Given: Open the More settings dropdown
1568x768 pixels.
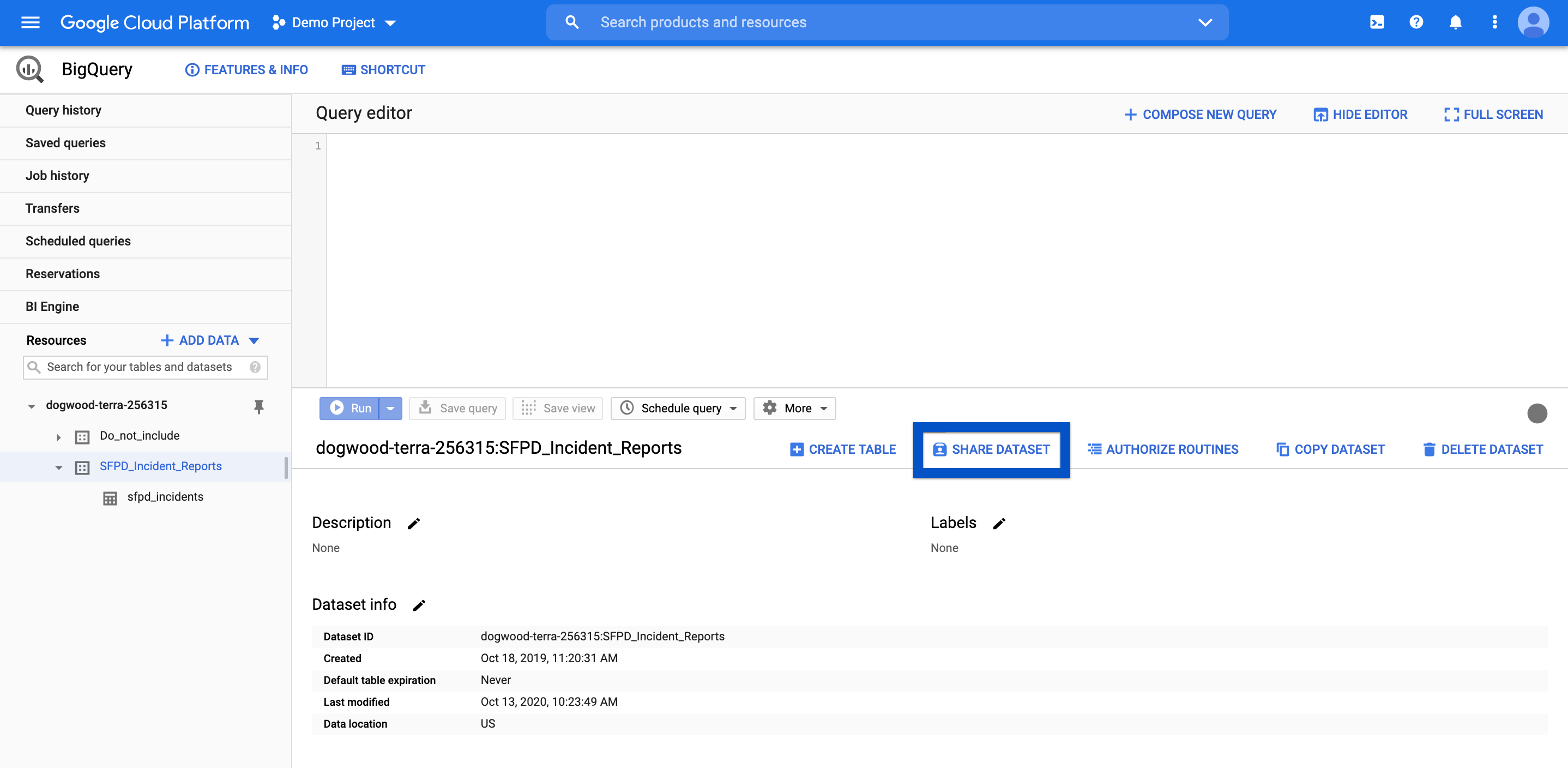Looking at the screenshot, I should 794,408.
